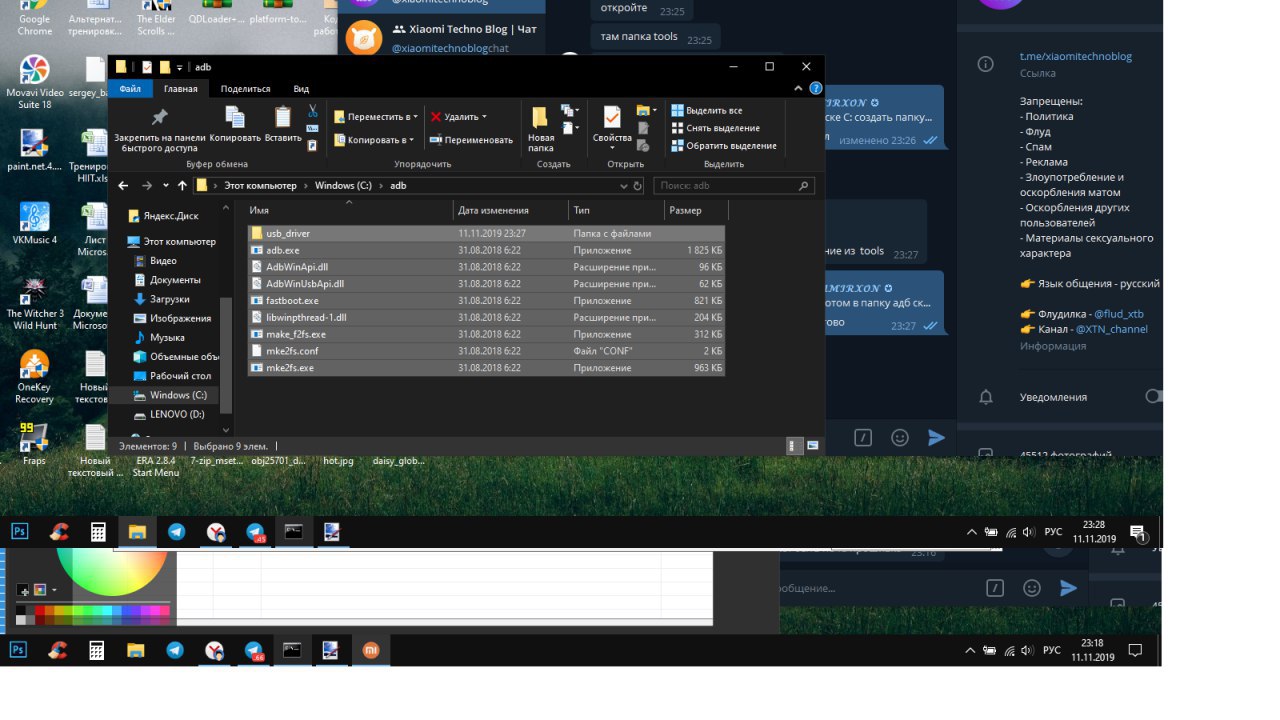
Task: Switch to the Главная ribbon tab
Action: pos(181,89)
